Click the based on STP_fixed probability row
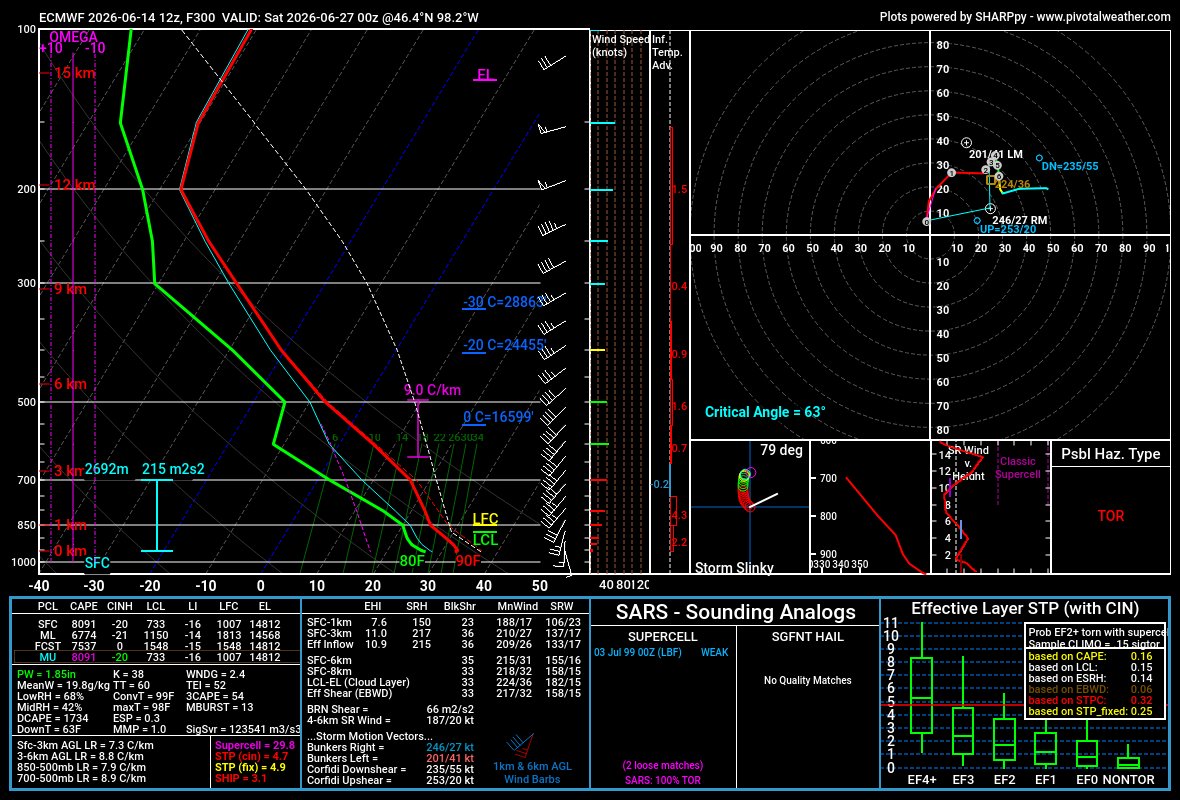 pos(1090,711)
